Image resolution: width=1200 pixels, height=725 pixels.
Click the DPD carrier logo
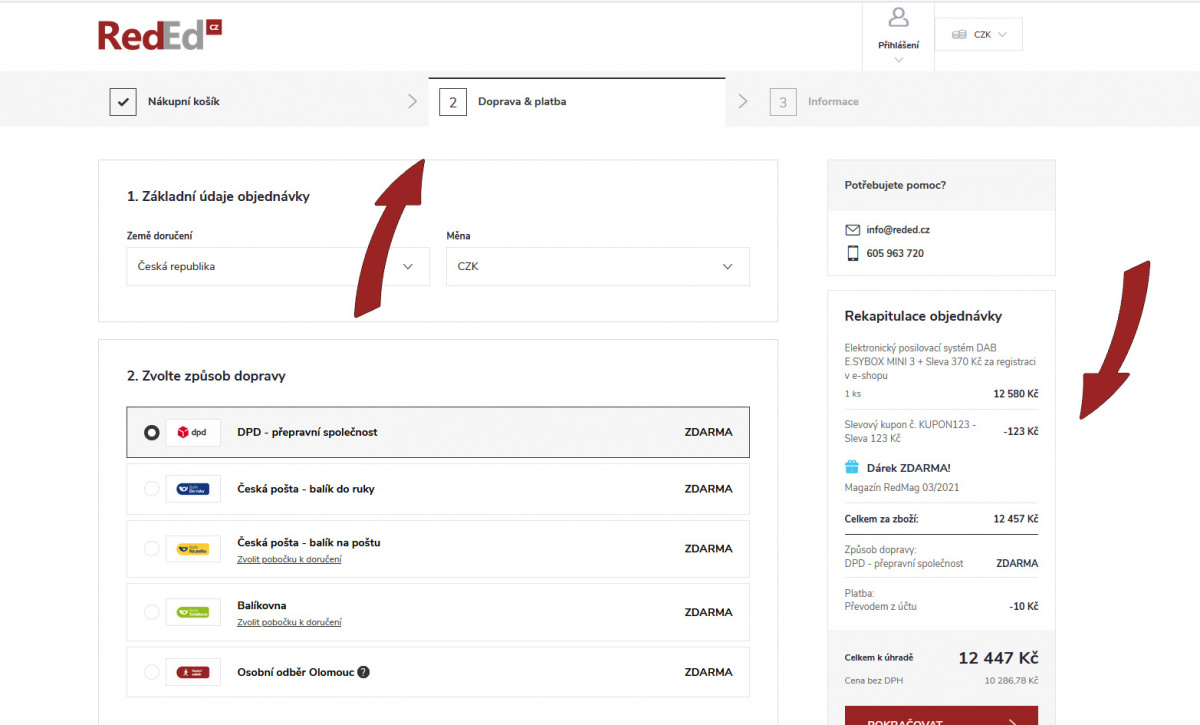(x=192, y=432)
